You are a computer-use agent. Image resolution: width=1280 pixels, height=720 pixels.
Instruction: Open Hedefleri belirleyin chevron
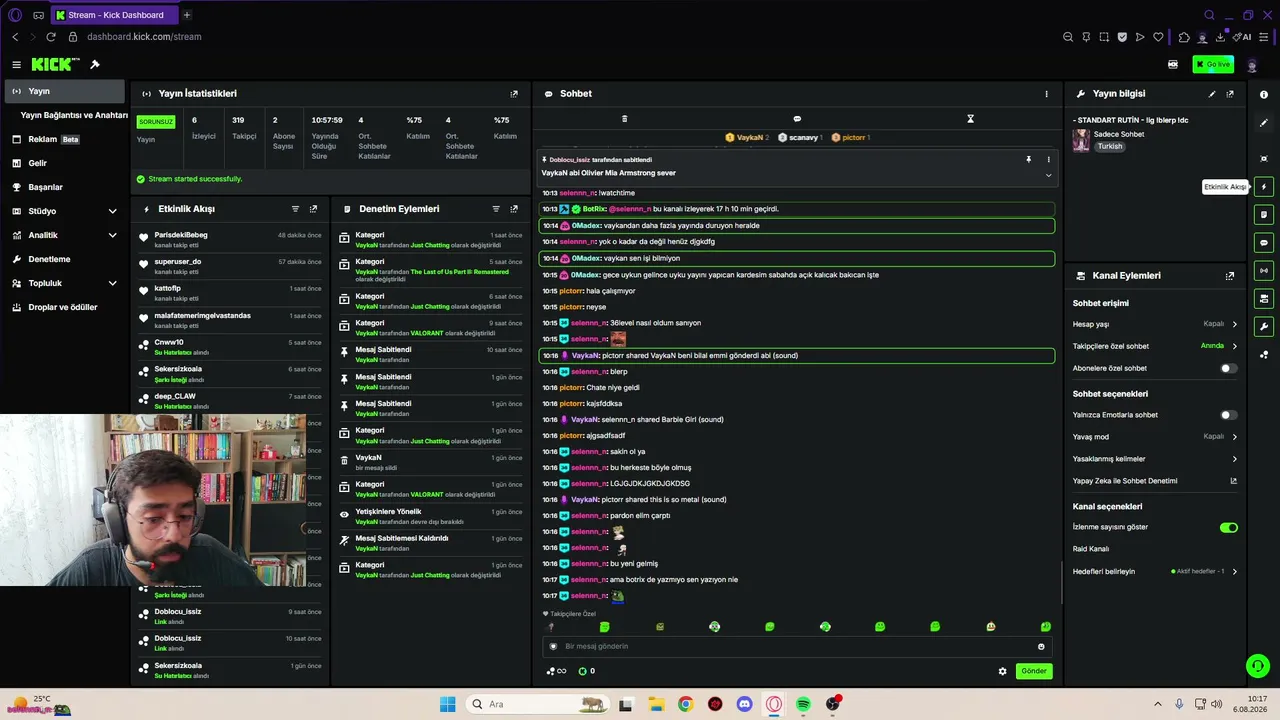click(1234, 572)
